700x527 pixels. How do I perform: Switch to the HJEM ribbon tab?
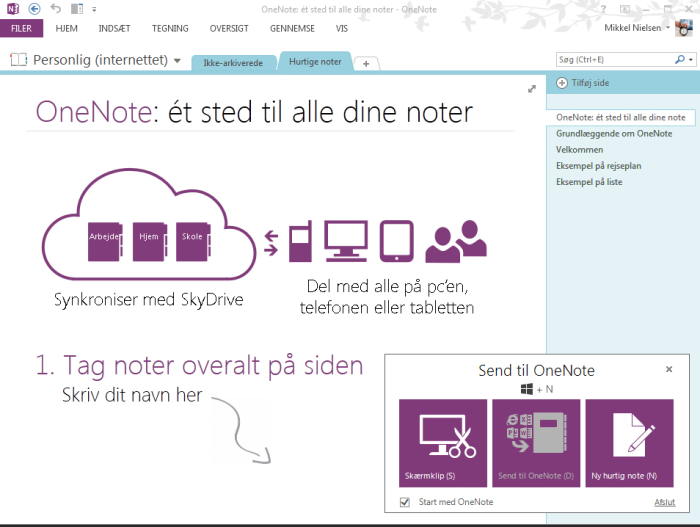(x=67, y=29)
